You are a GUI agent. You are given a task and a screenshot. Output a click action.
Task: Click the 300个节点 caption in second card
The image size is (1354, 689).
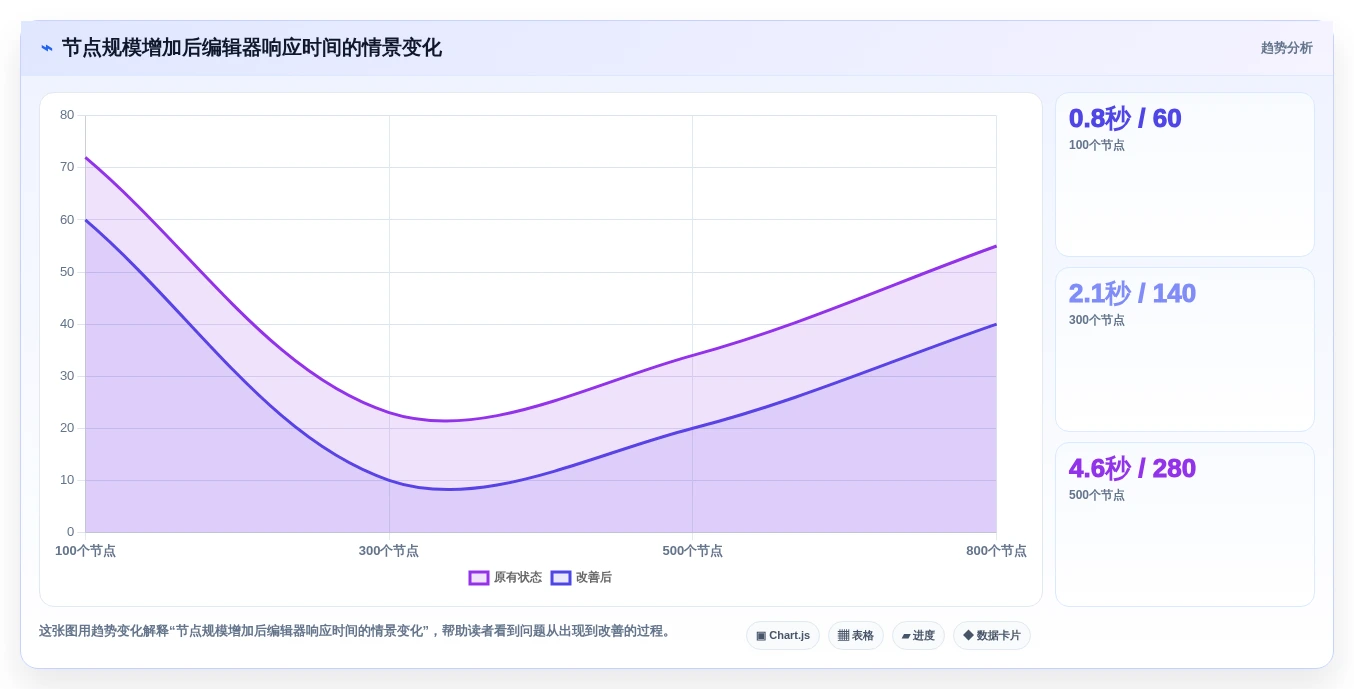[1097, 320]
